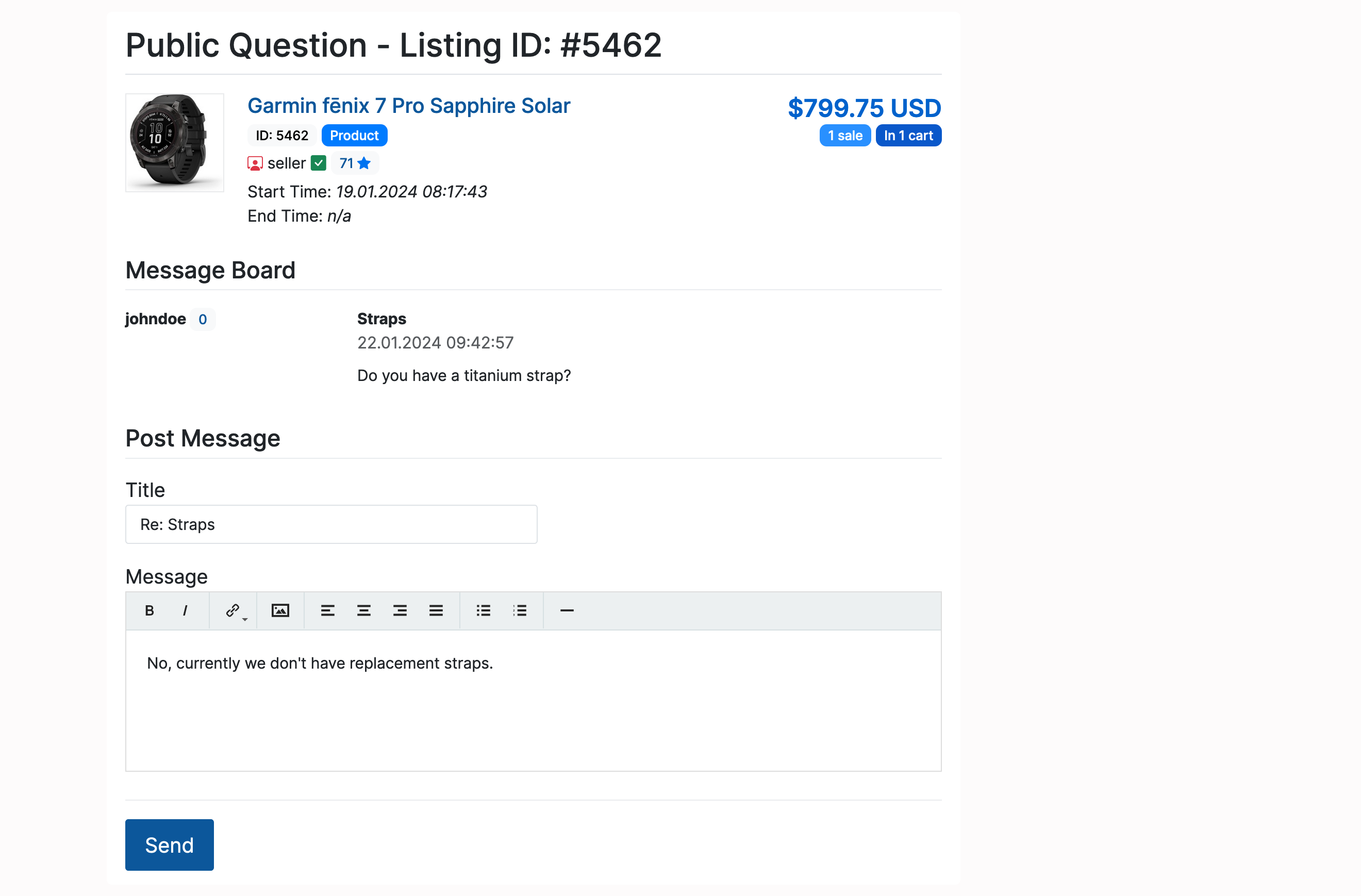Justify the message text
This screenshot has width=1361, height=896.
[436, 611]
